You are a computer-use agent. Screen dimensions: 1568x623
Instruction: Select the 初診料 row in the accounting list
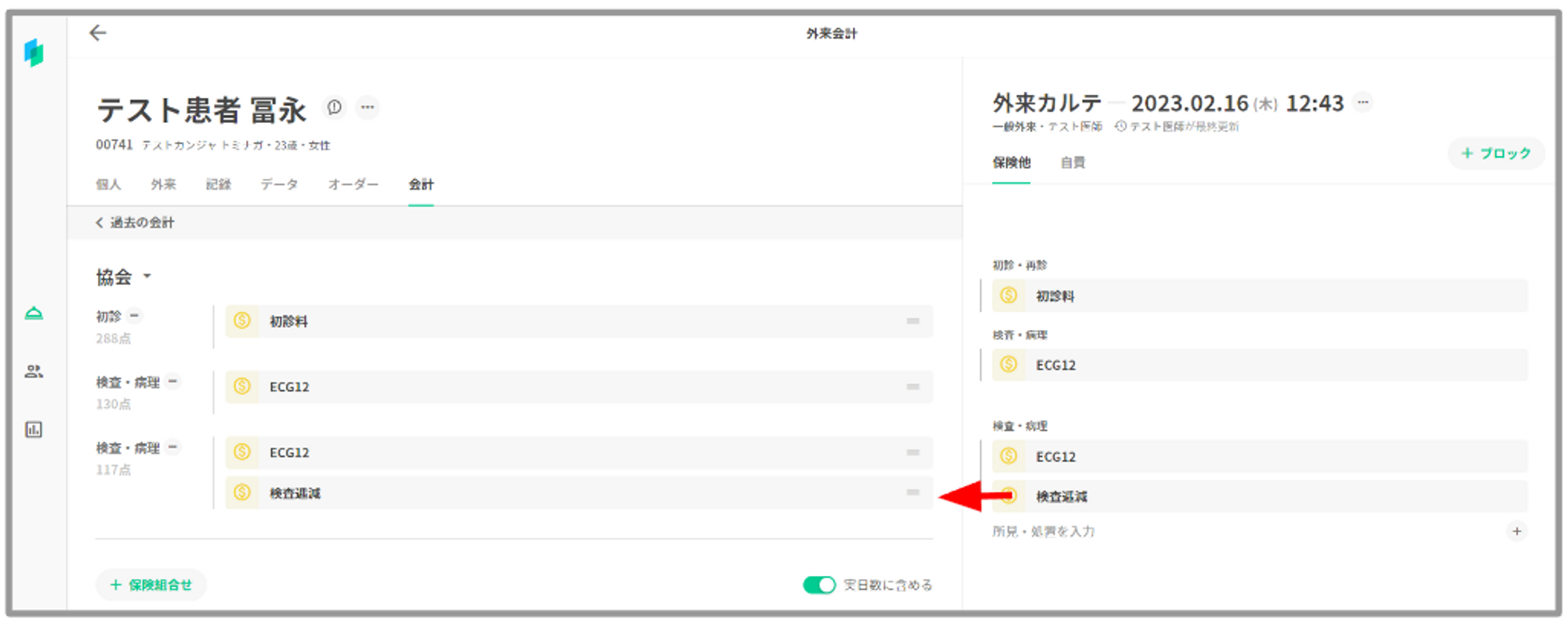[579, 321]
